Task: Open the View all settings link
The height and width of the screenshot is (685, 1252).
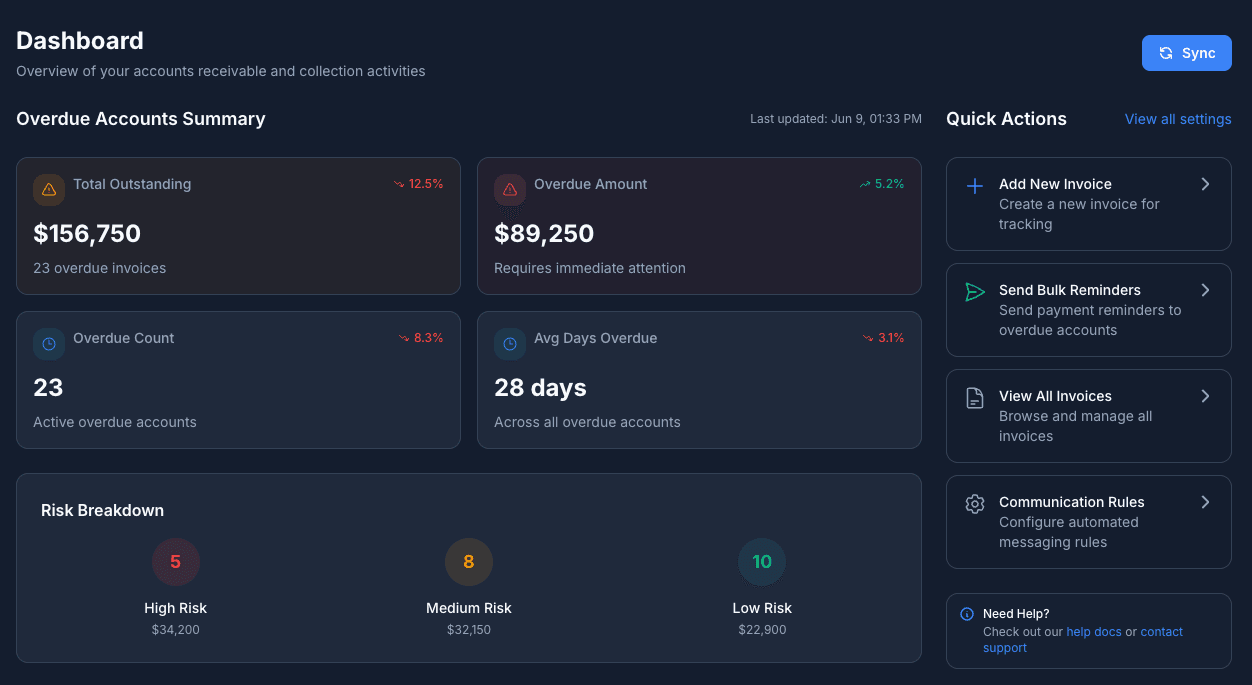Action: [1178, 118]
